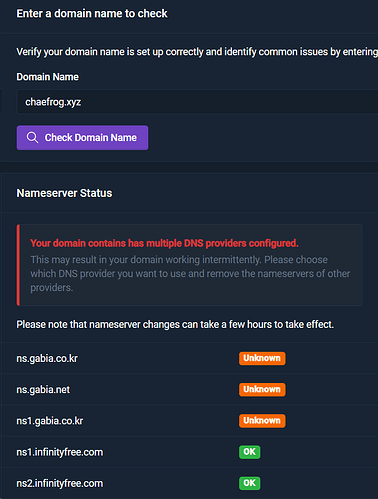Click the 'Verify your domain name' description text
The height and width of the screenshot is (499, 378).
point(197,52)
